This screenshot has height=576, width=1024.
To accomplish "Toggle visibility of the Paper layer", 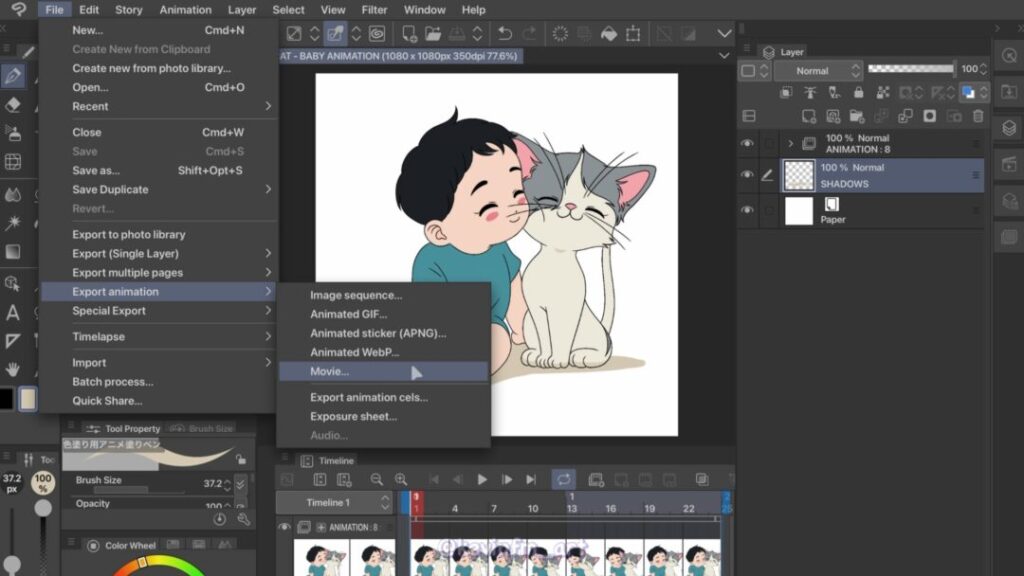I will [747, 210].
